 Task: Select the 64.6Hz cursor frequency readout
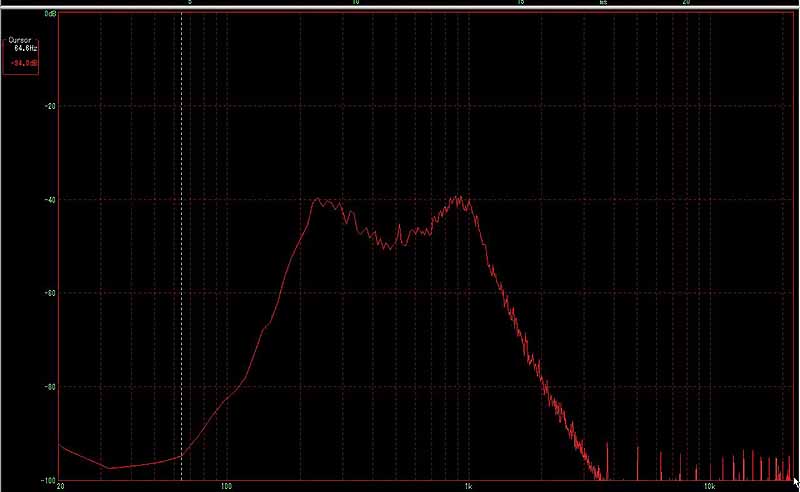(x=25, y=47)
